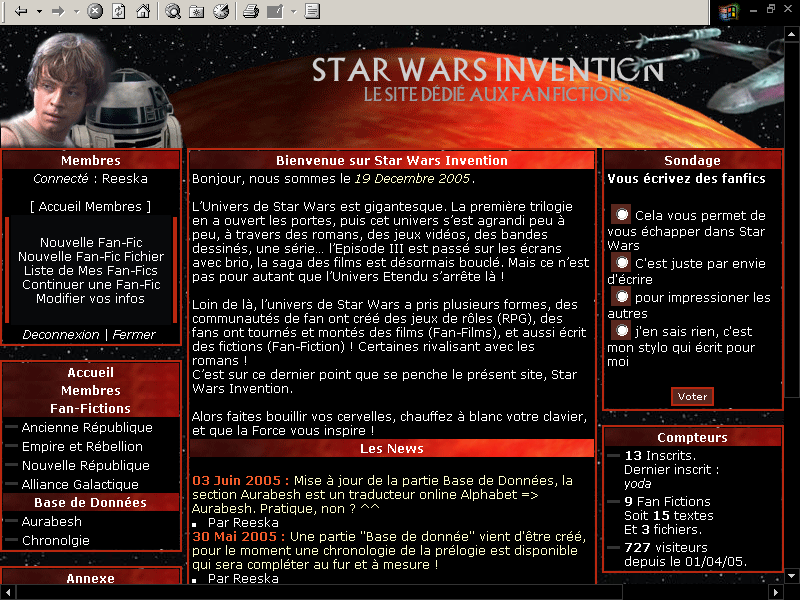The image size is (800, 600).
Task: Open the Back button history dropdown
Action: 39,11
